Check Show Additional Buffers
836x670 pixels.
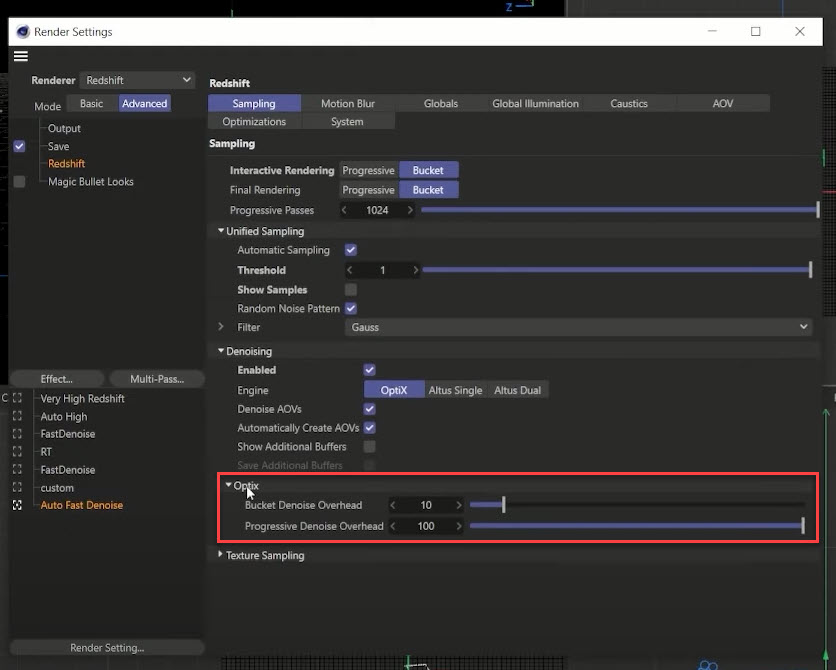coord(369,446)
